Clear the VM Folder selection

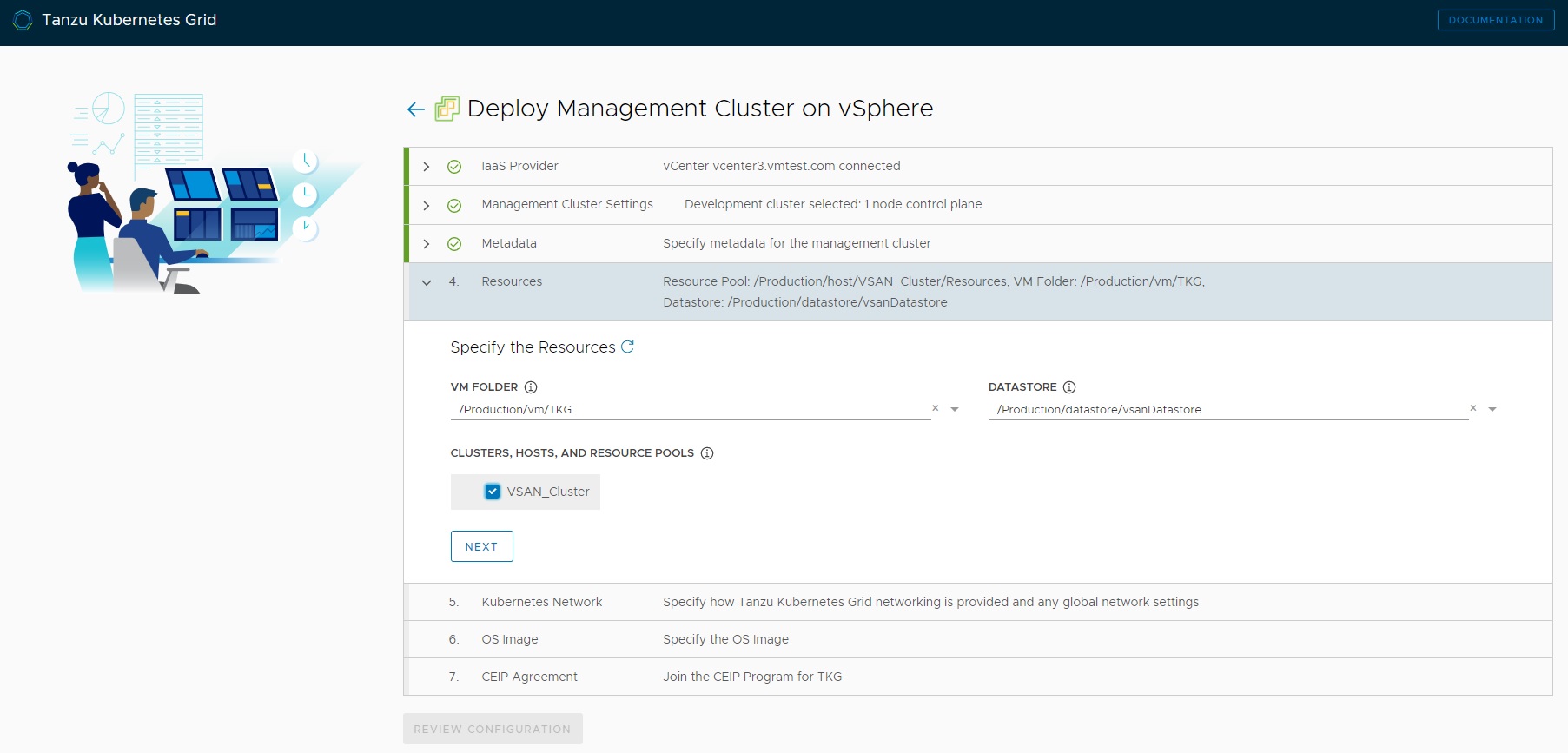[x=936, y=408]
